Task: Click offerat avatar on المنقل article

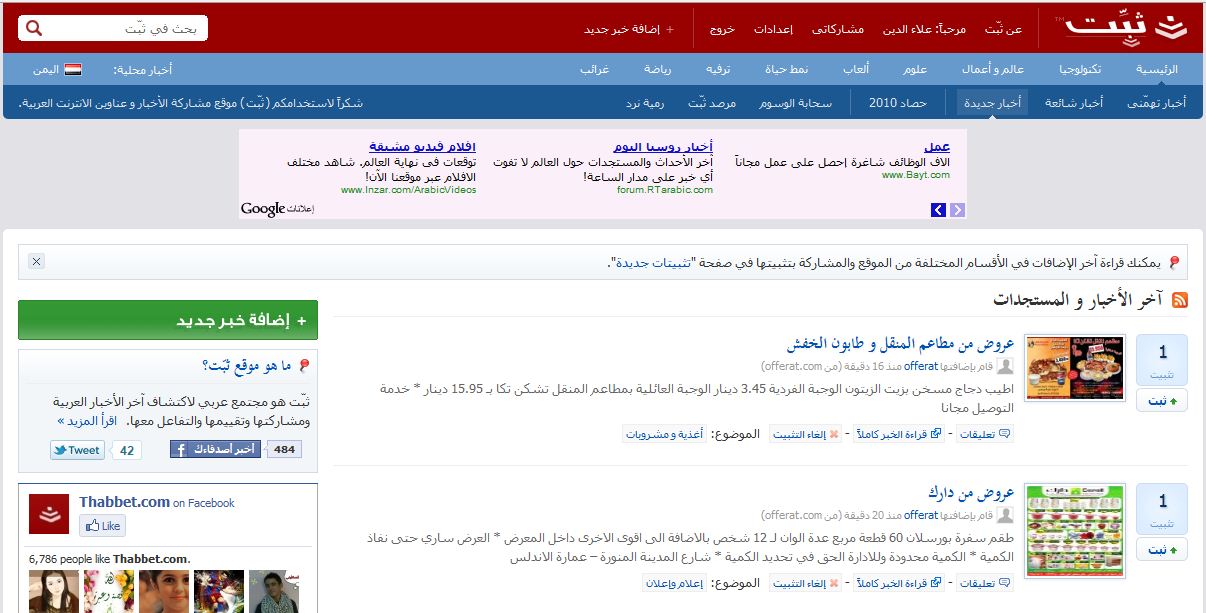Action: [1006, 366]
